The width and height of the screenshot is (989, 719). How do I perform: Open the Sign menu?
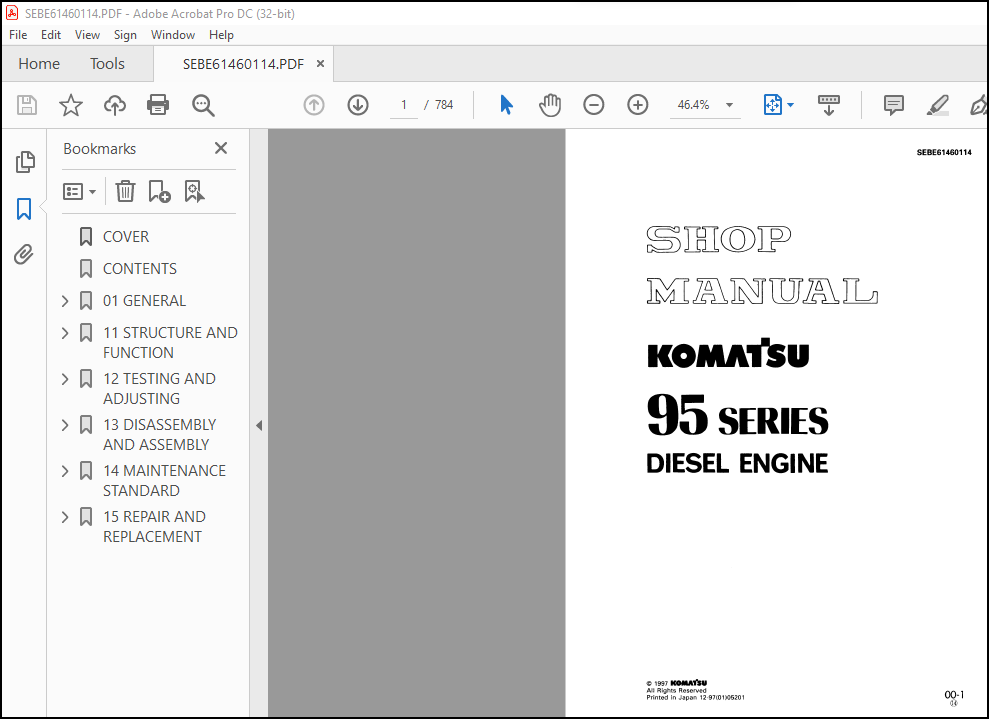[x=125, y=35]
